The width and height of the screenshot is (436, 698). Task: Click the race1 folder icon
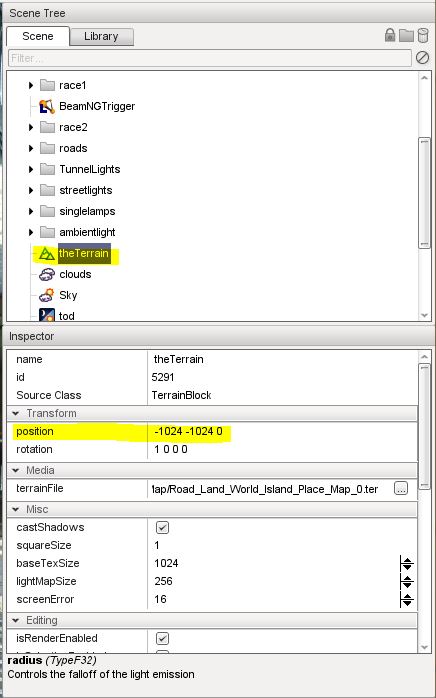point(47,85)
